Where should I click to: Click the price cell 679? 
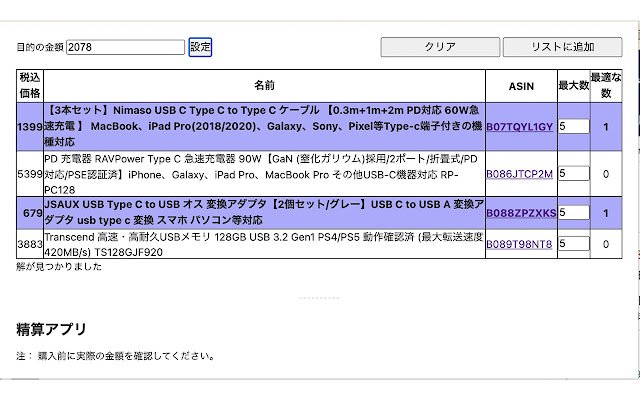pos(30,213)
